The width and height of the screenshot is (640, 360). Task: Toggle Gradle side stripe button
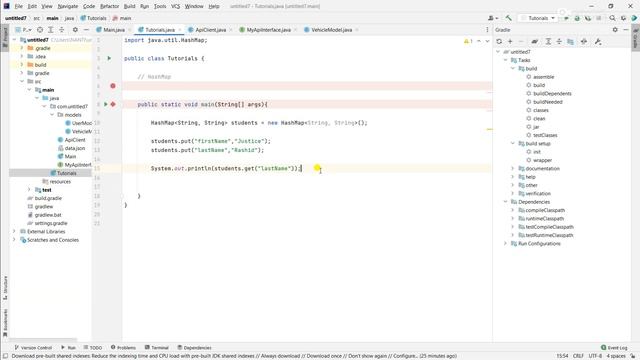636,38
